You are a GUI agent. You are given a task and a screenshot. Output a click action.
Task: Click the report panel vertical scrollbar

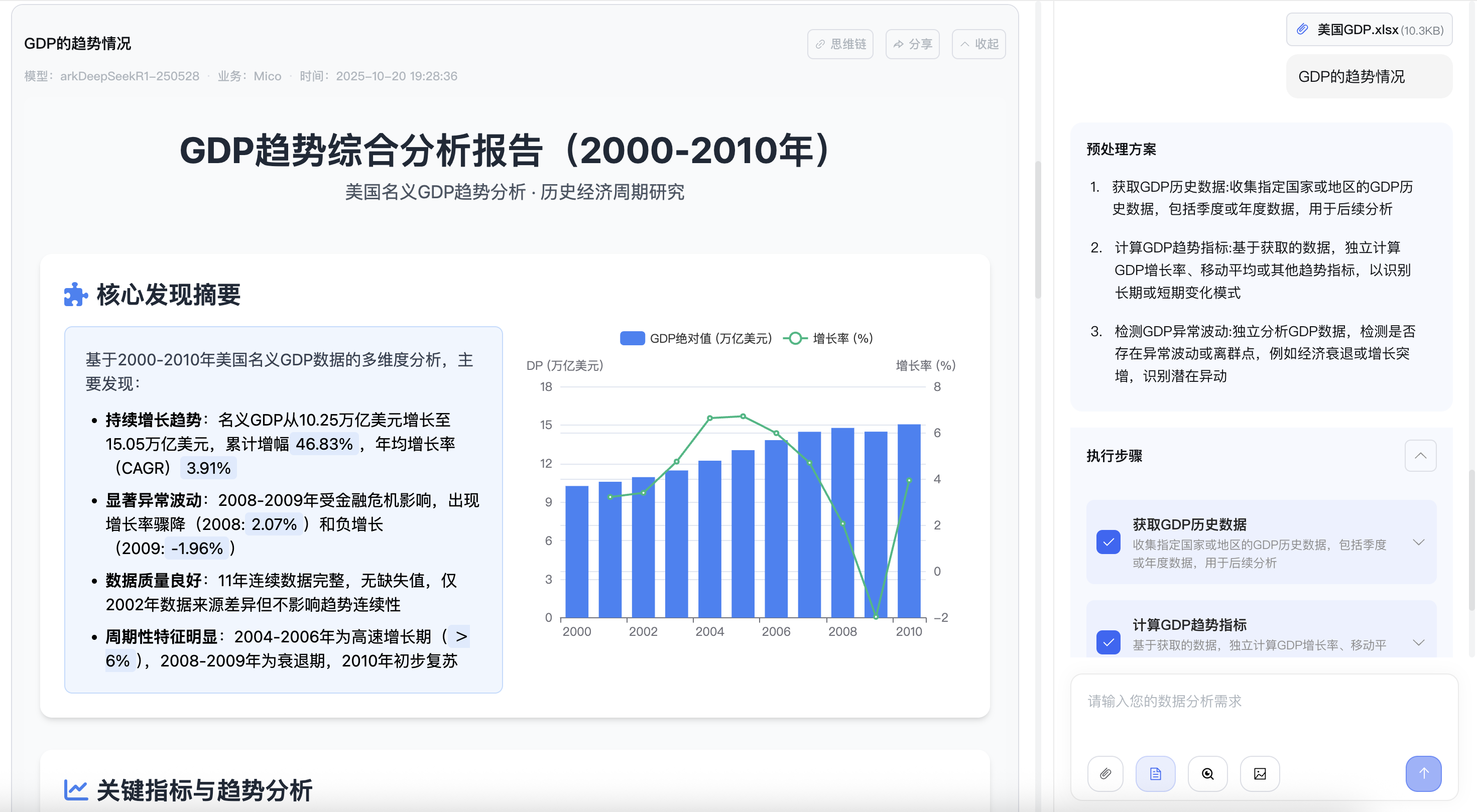tap(1038, 229)
